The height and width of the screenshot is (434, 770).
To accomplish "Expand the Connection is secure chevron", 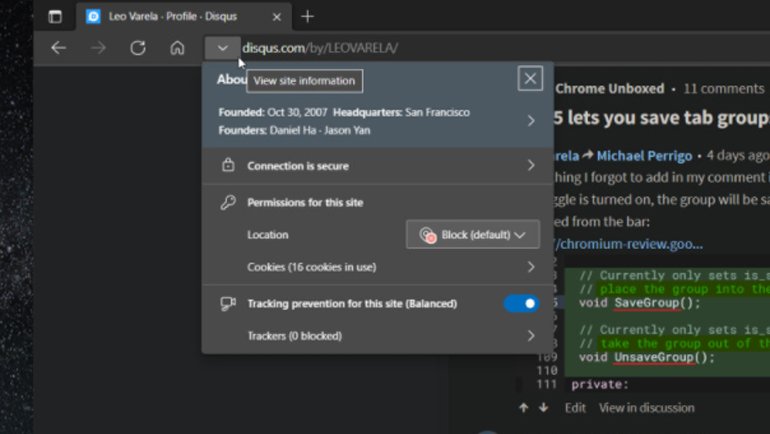I will [531, 165].
